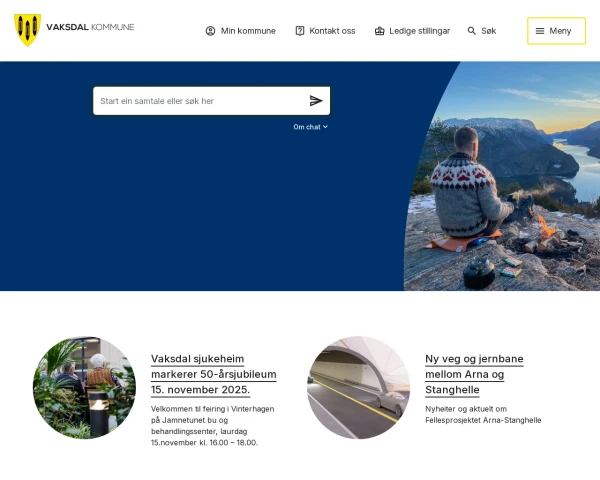
Task: Click the Vinterhagen circular article thumbnail
Action: click(84, 387)
